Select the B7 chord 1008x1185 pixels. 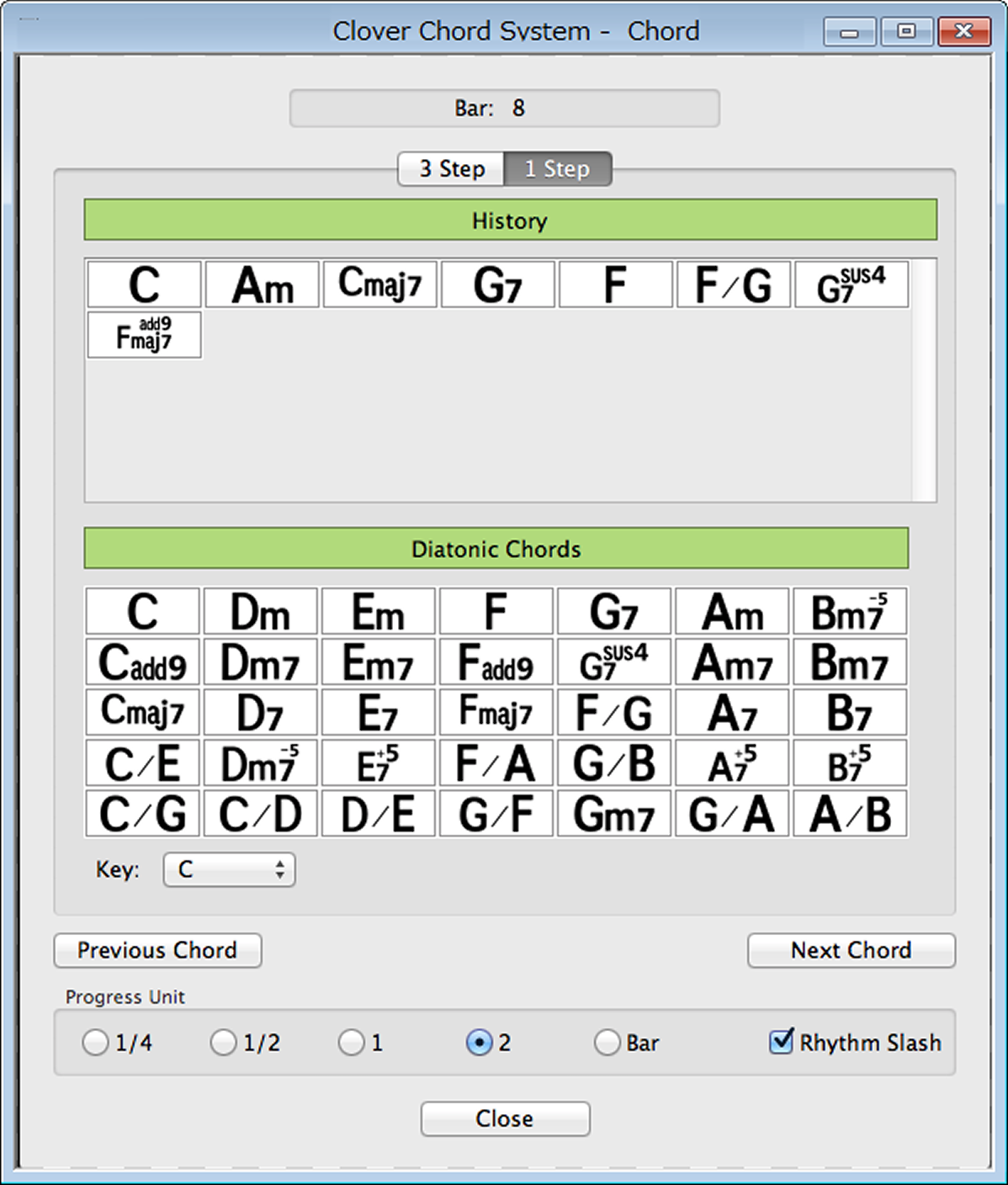point(850,712)
